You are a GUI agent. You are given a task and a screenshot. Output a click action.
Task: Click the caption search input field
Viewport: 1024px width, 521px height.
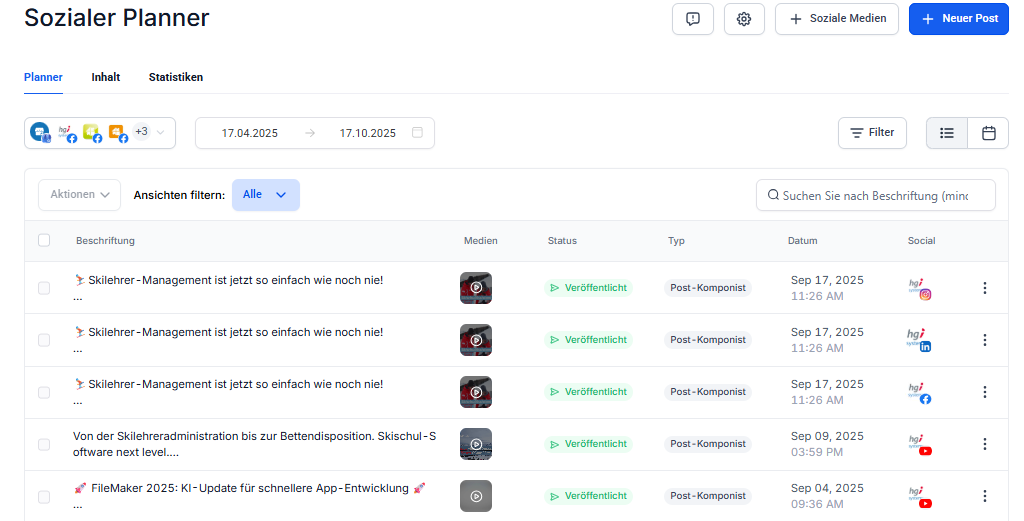click(875, 196)
